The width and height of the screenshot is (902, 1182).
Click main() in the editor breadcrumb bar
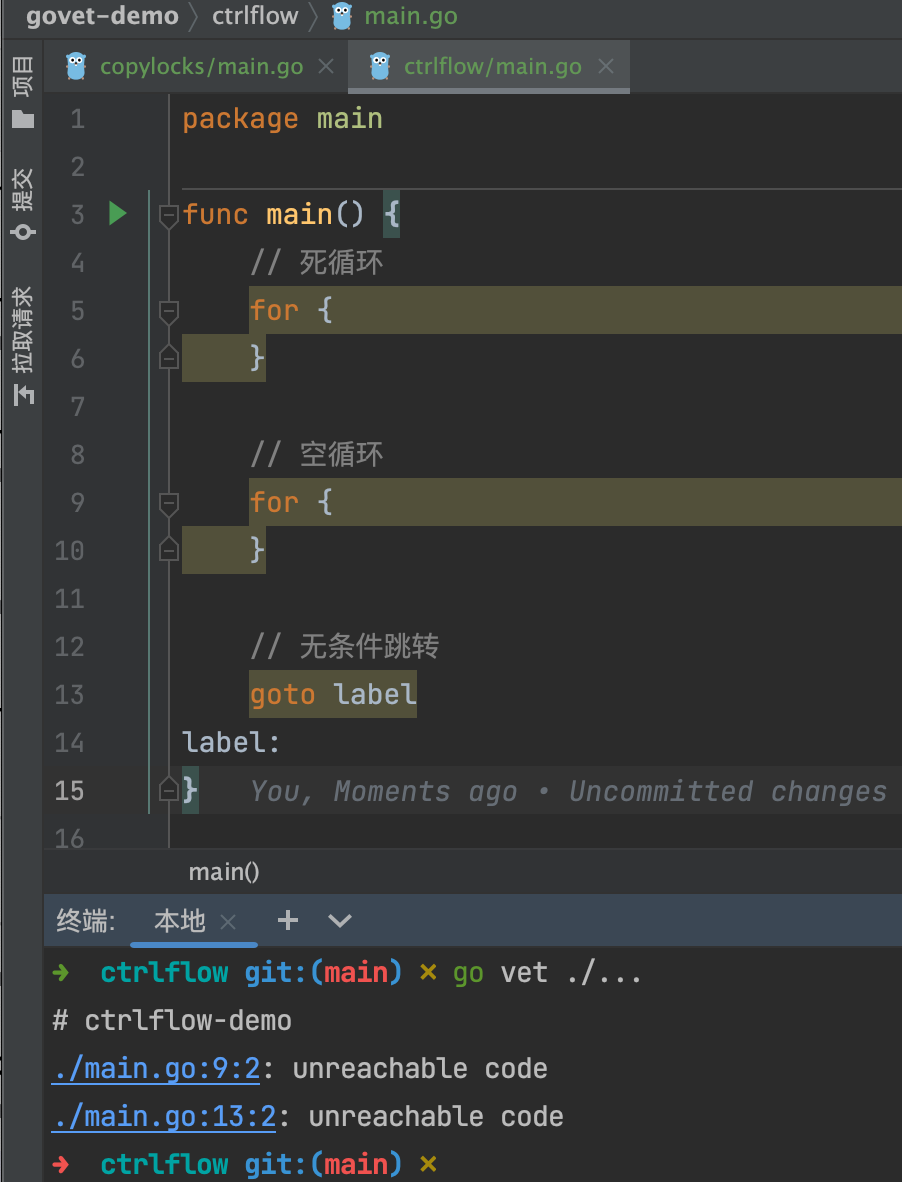point(224,872)
